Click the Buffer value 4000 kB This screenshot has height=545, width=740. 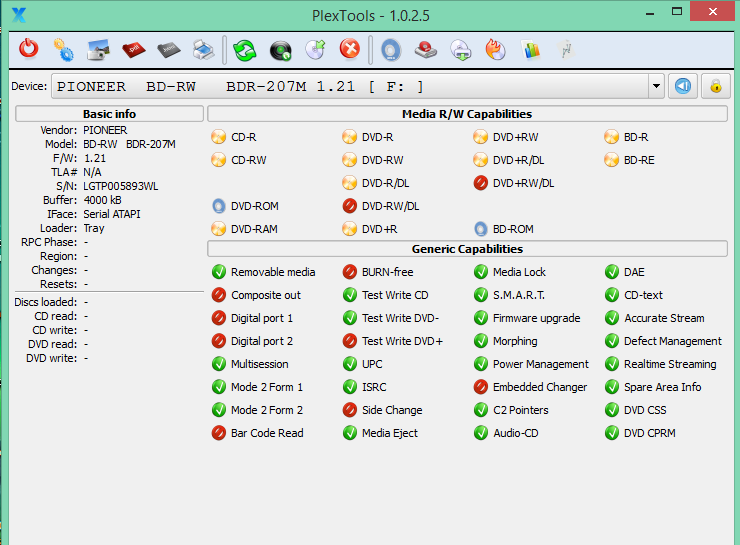click(x=102, y=200)
